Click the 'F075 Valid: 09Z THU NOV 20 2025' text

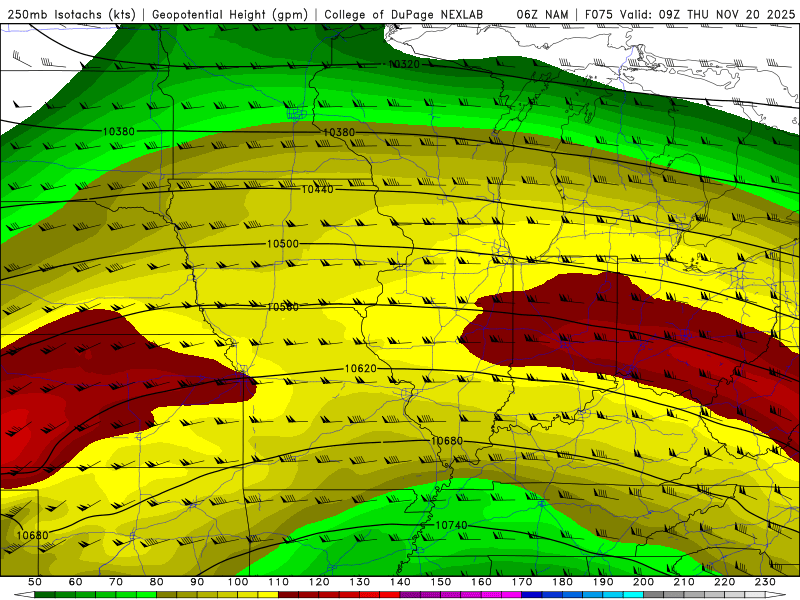(690, 15)
